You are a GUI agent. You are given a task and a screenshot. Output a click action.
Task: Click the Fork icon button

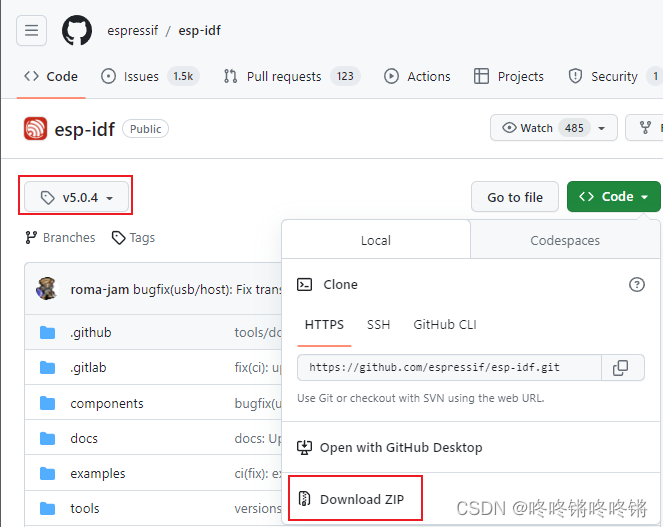[x=645, y=128]
